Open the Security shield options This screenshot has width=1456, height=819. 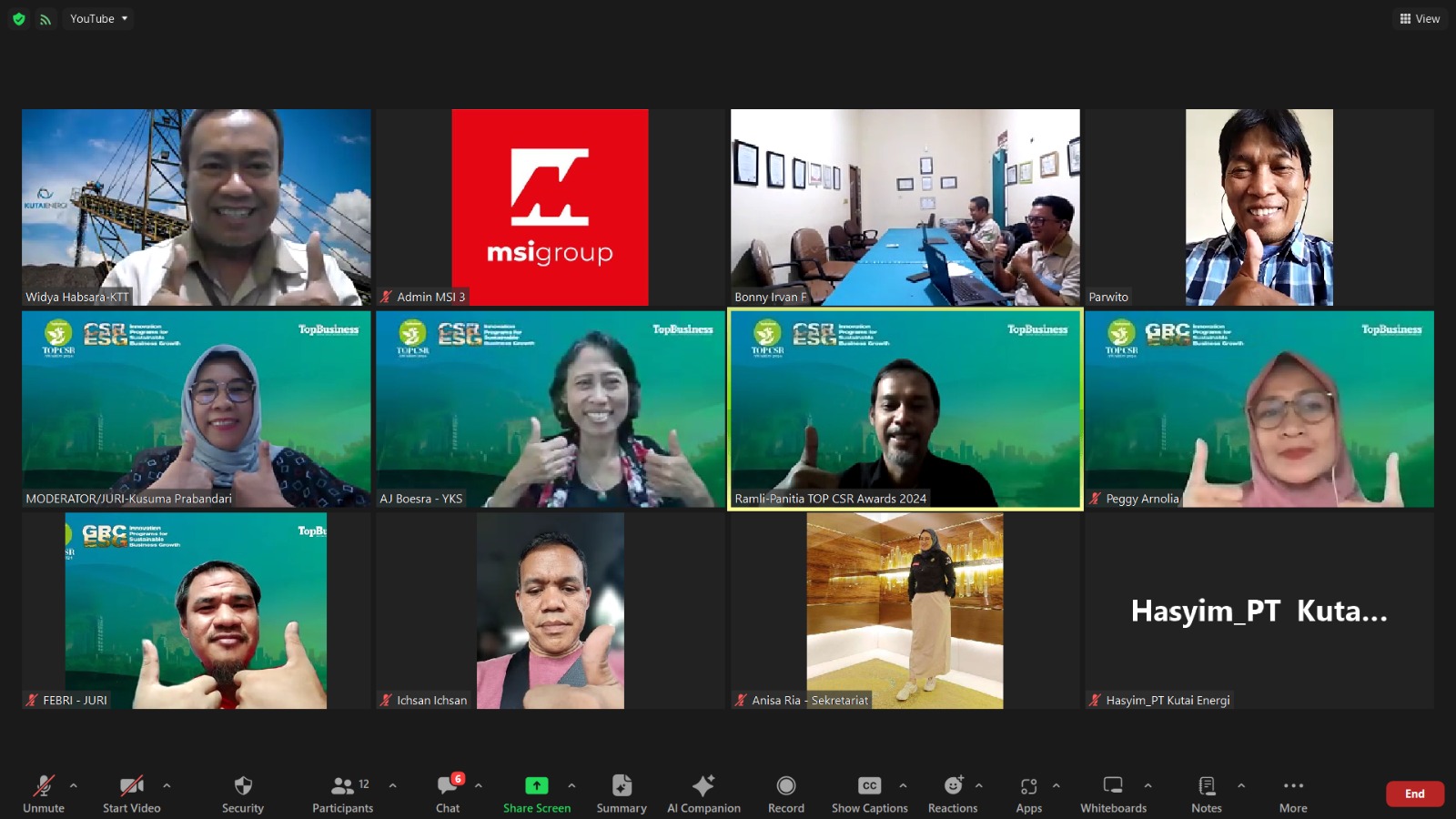pos(242,794)
